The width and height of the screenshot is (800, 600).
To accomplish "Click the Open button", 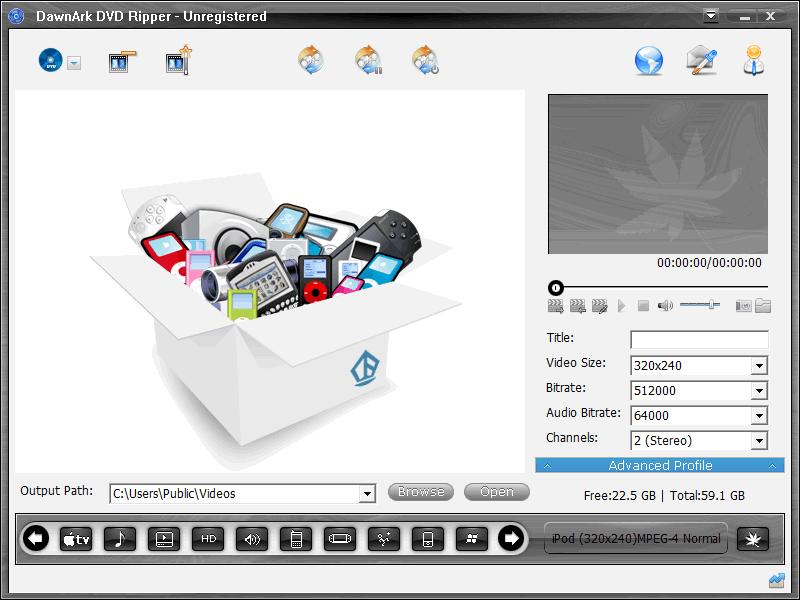I will pyautogui.click(x=497, y=492).
